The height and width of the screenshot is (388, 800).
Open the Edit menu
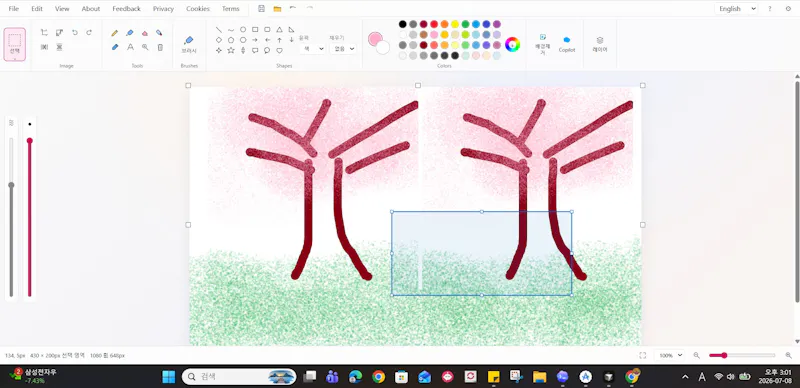click(x=37, y=9)
